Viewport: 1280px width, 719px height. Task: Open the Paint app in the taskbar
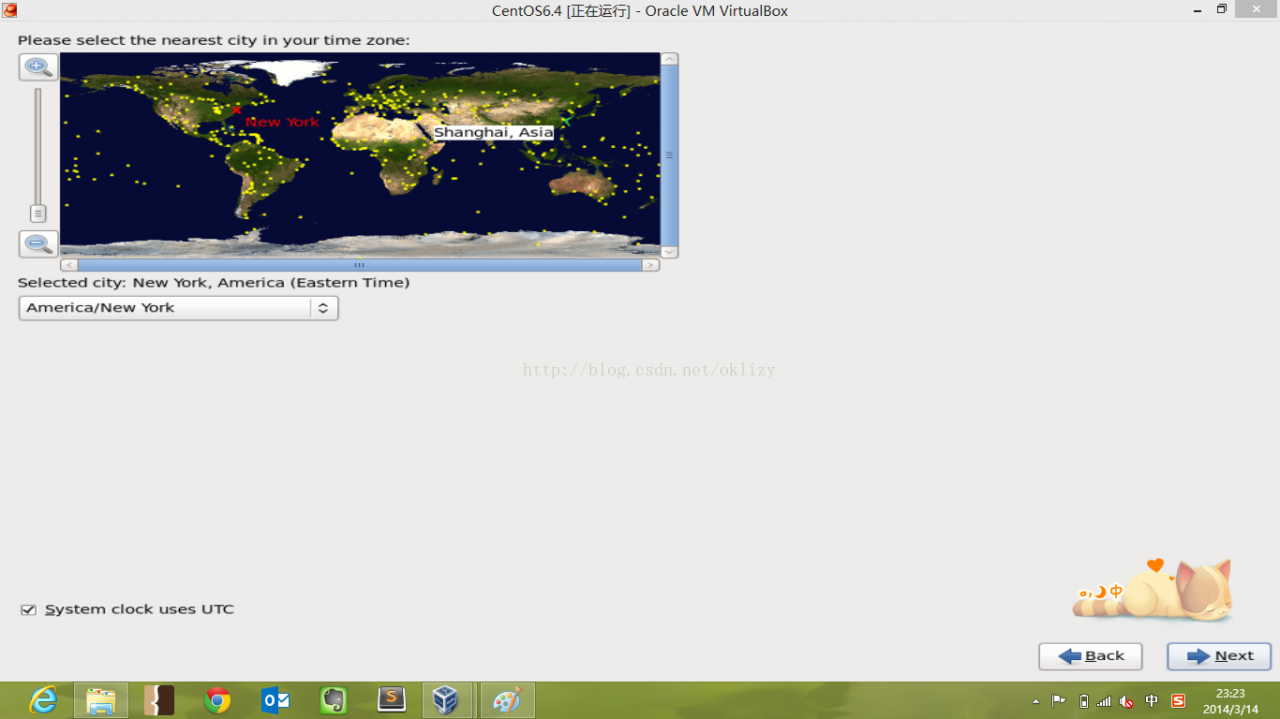point(507,700)
